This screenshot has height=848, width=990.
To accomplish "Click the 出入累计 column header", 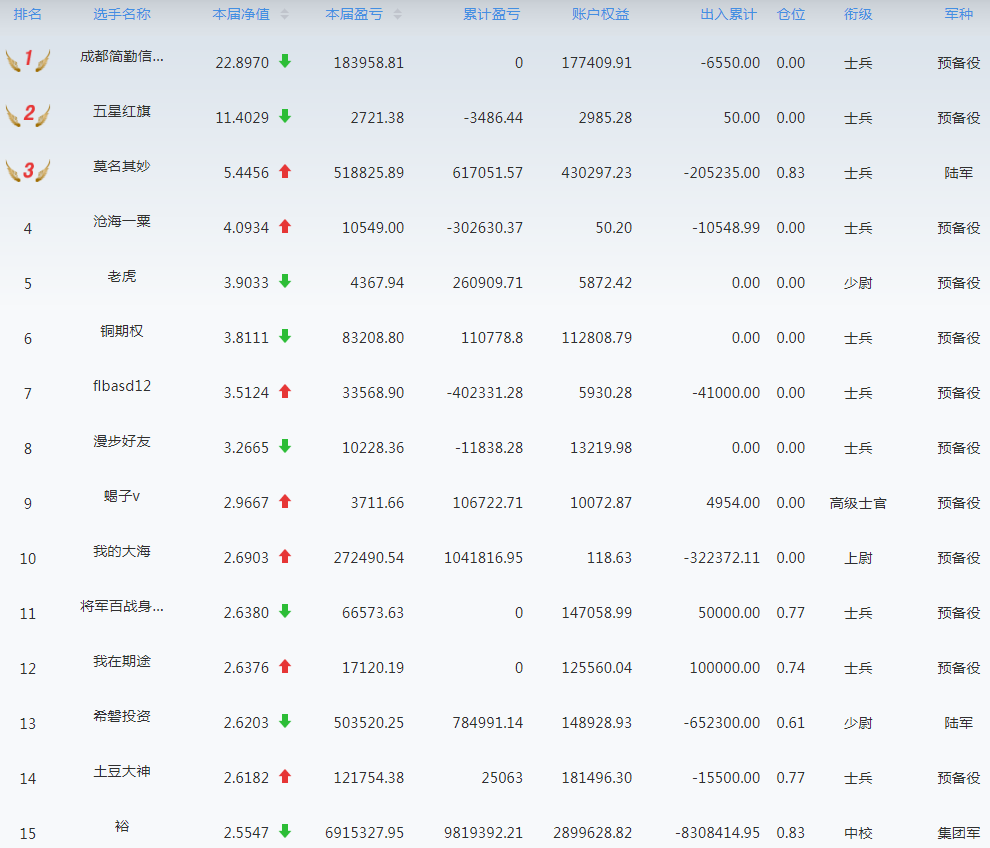I will click(728, 14).
